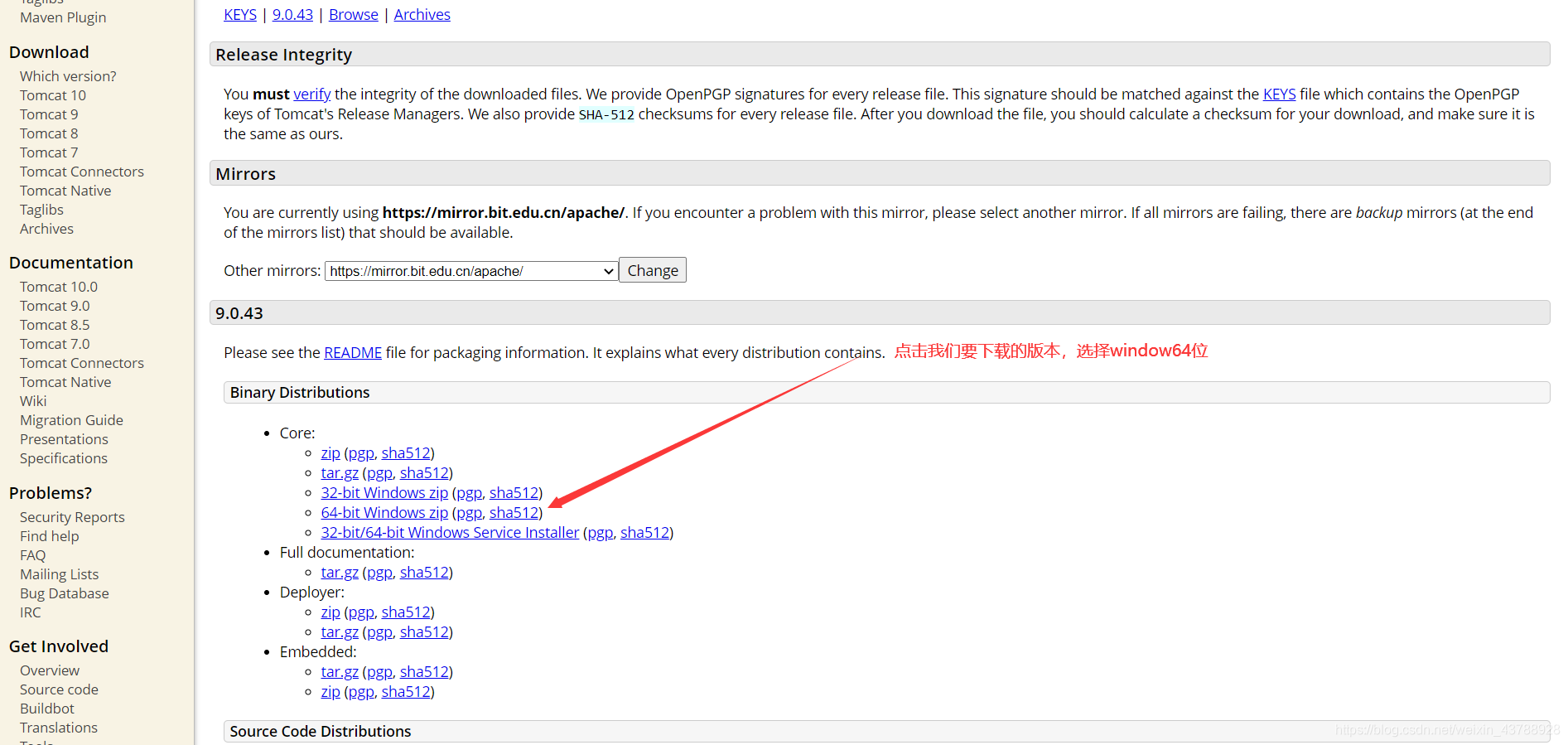The image size is (1568, 745).
Task: Open Which version? in sidebar
Action: point(68,76)
